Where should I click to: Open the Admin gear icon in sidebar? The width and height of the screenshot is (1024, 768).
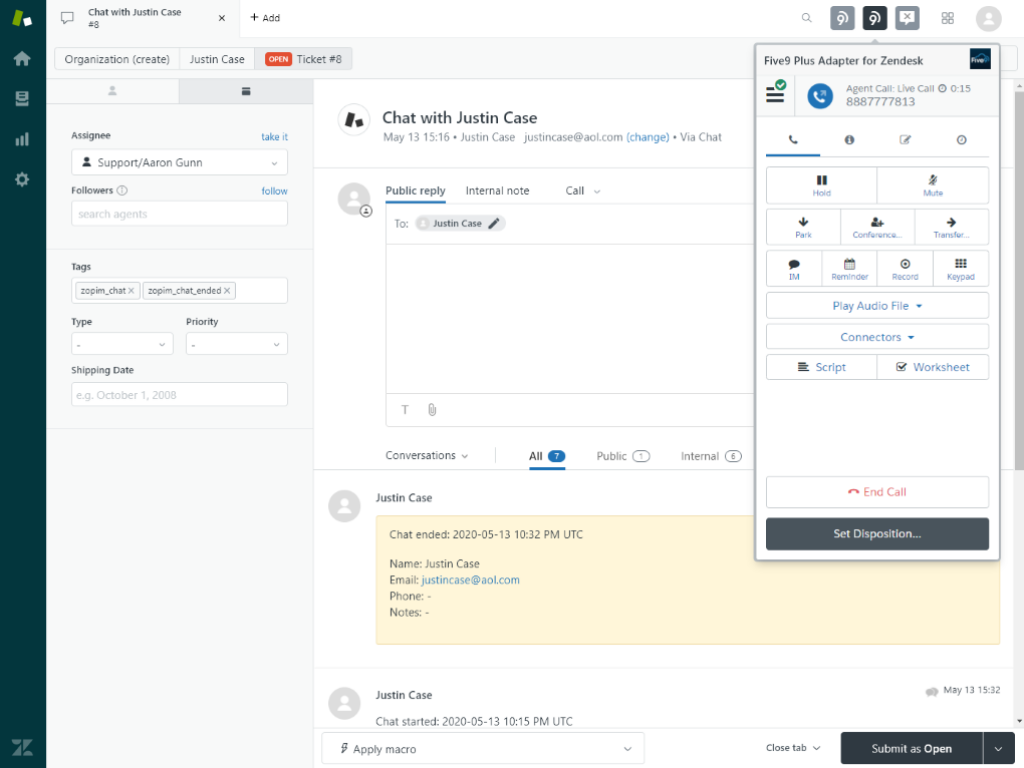pos(22,180)
